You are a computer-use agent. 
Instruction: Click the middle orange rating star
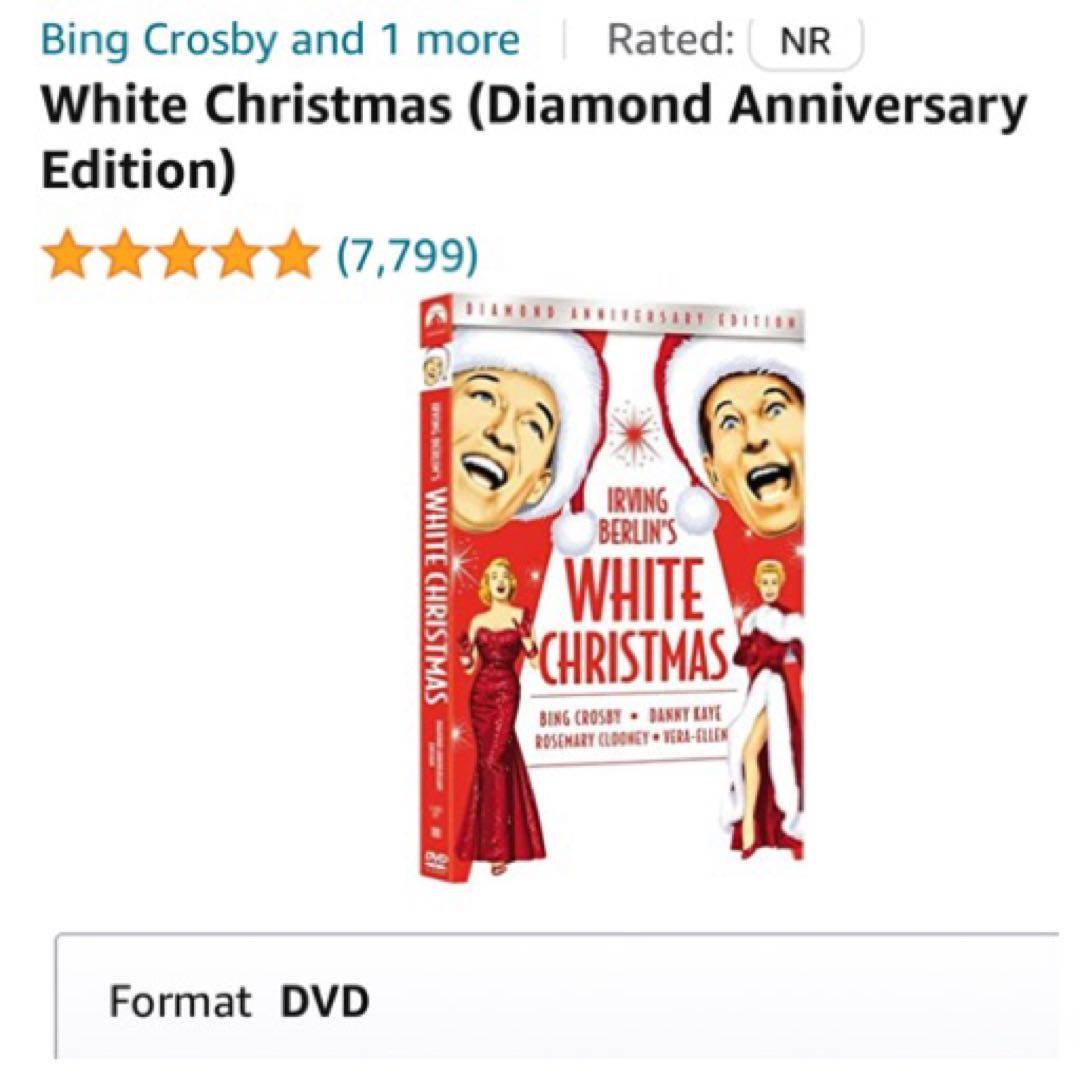[x=179, y=254]
